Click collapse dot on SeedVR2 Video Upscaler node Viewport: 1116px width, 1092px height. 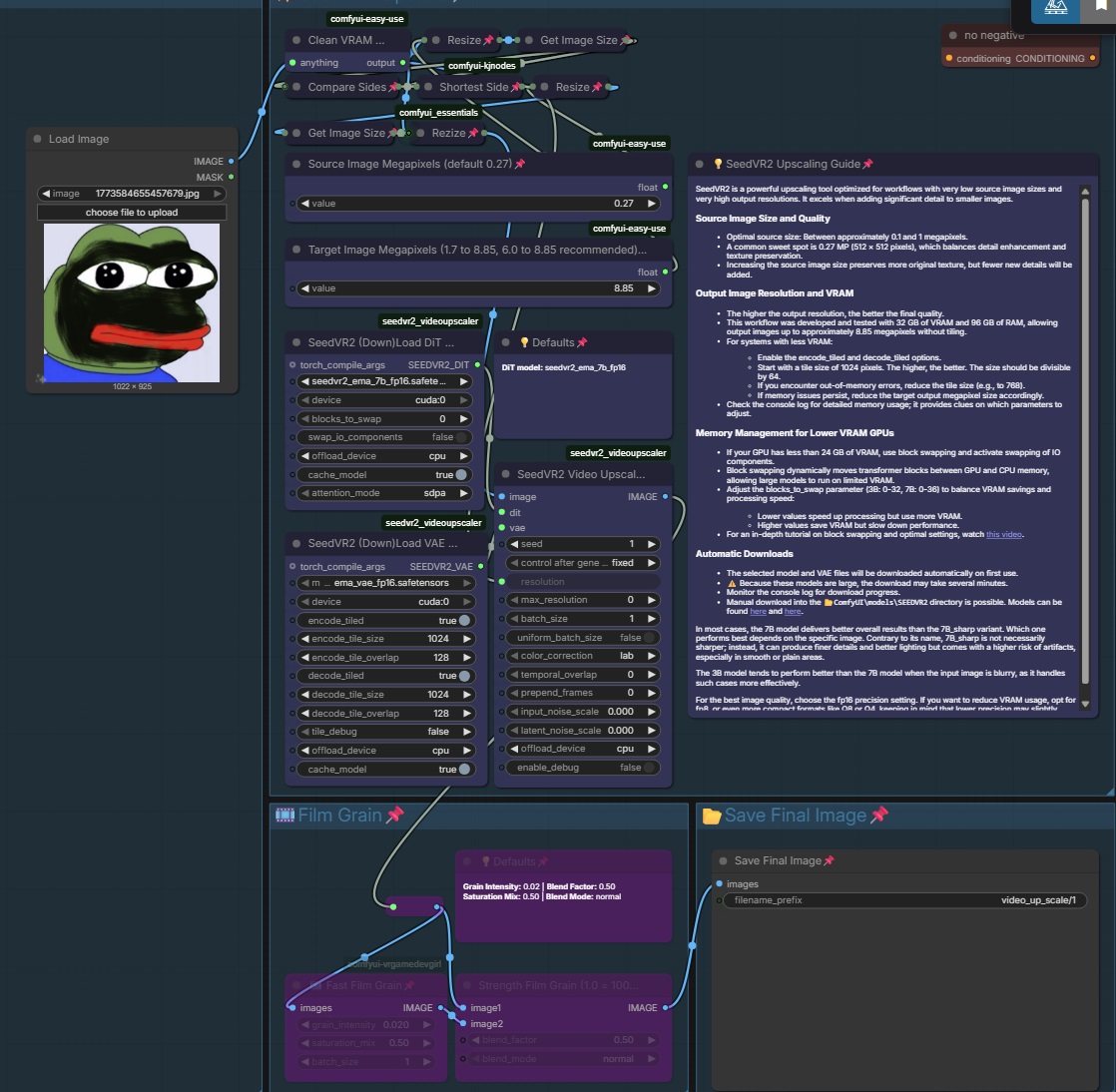(505, 474)
